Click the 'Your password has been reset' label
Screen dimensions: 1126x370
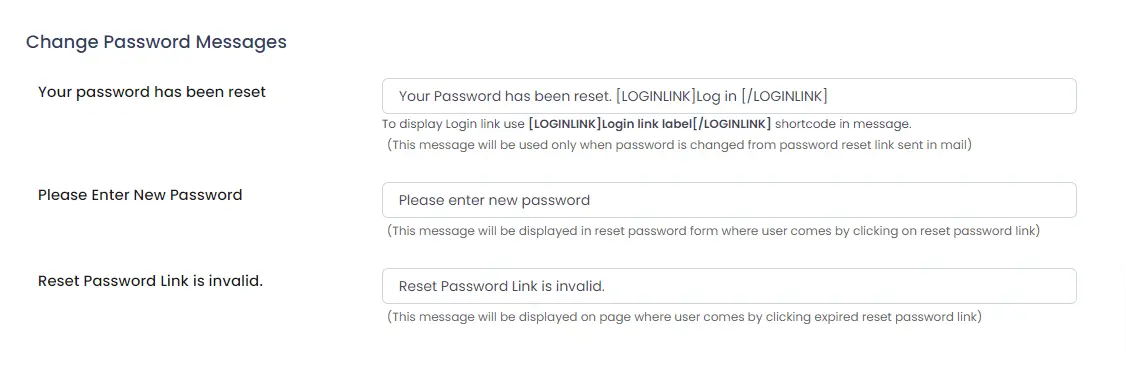point(152,92)
